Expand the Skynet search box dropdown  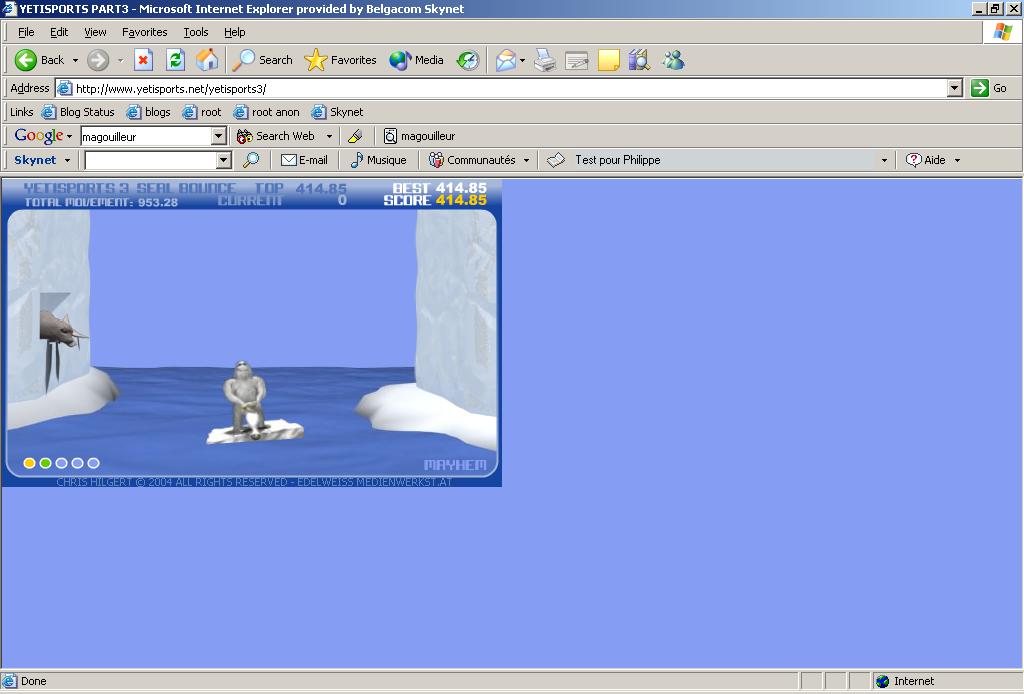tap(223, 160)
